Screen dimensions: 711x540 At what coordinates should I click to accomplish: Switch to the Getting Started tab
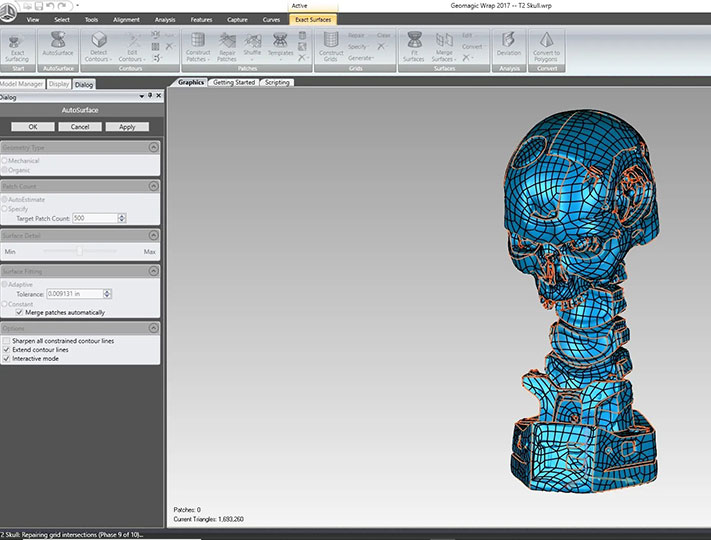coord(234,82)
